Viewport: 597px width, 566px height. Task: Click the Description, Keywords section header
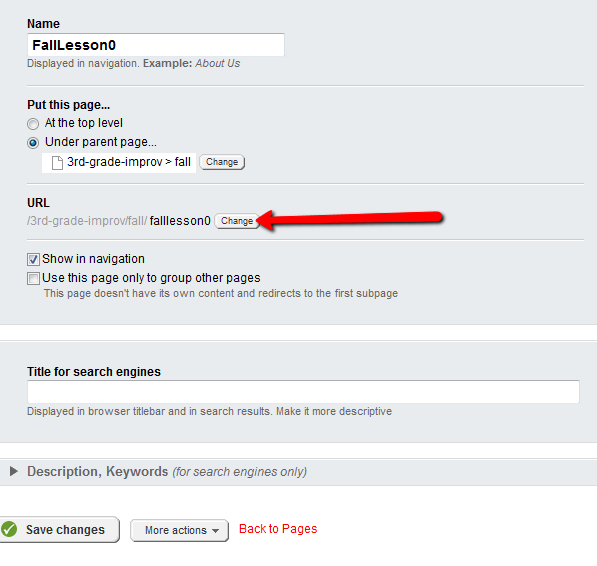pos(167,472)
